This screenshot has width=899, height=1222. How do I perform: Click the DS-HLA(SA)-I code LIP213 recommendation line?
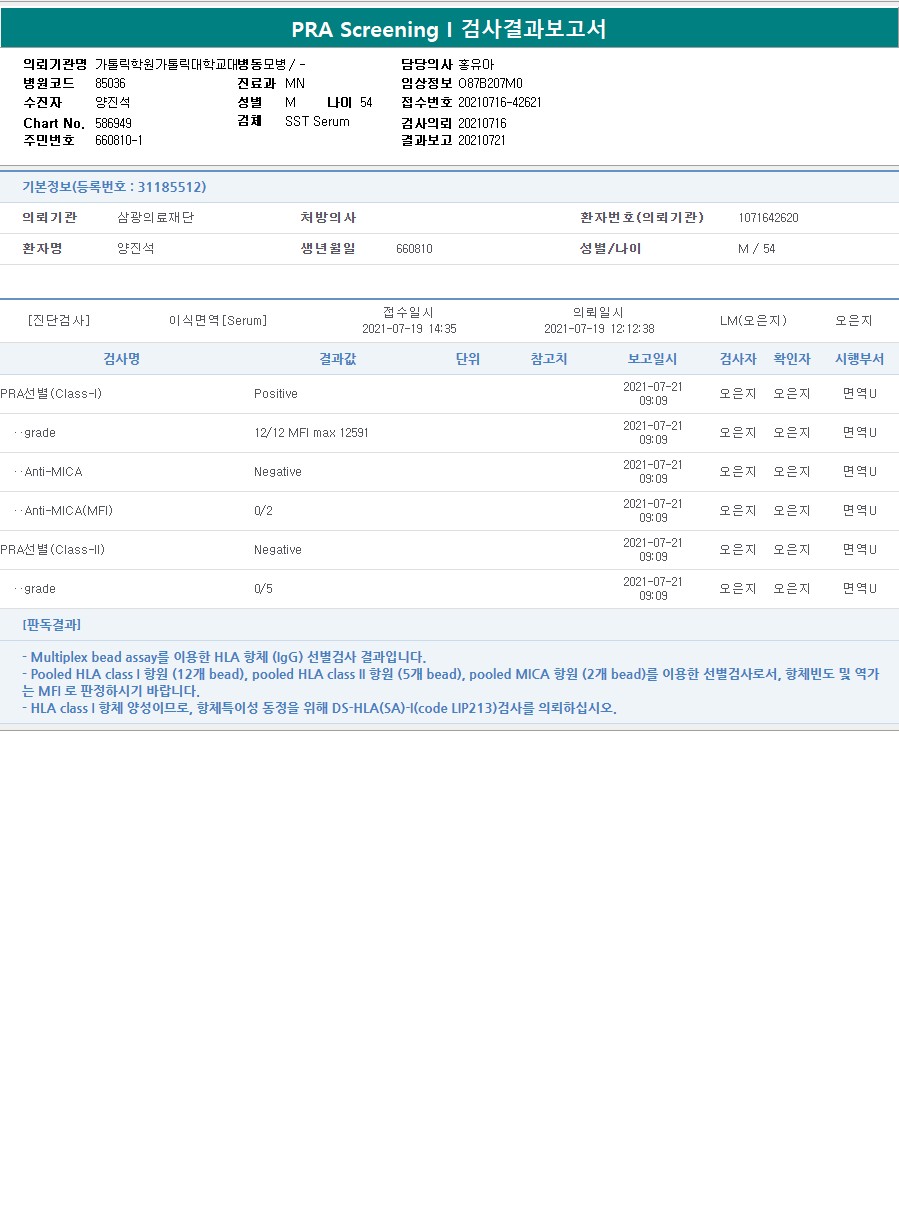point(319,708)
